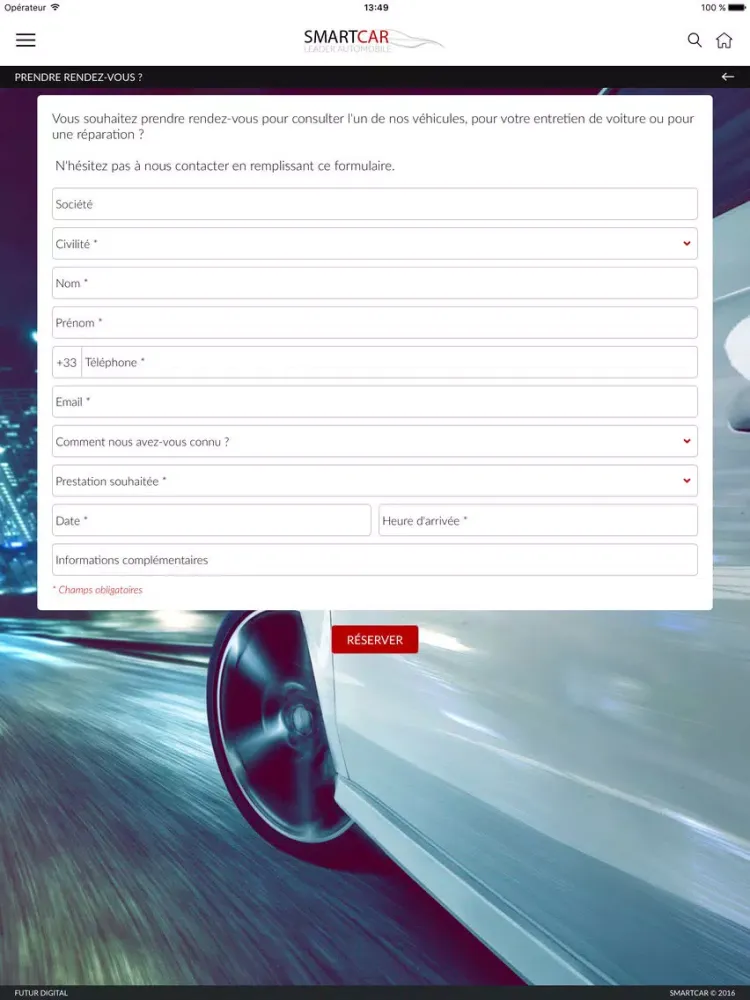Image resolution: width=750 pixels, height=1000 pixels.
Task: Open 'Comment nous avez-vous connu ?' dropdown
Action: click(375, 441)
